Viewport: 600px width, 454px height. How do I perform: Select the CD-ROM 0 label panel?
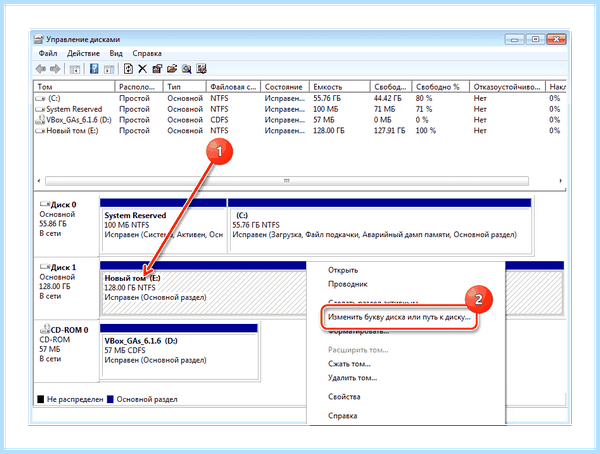67,351
